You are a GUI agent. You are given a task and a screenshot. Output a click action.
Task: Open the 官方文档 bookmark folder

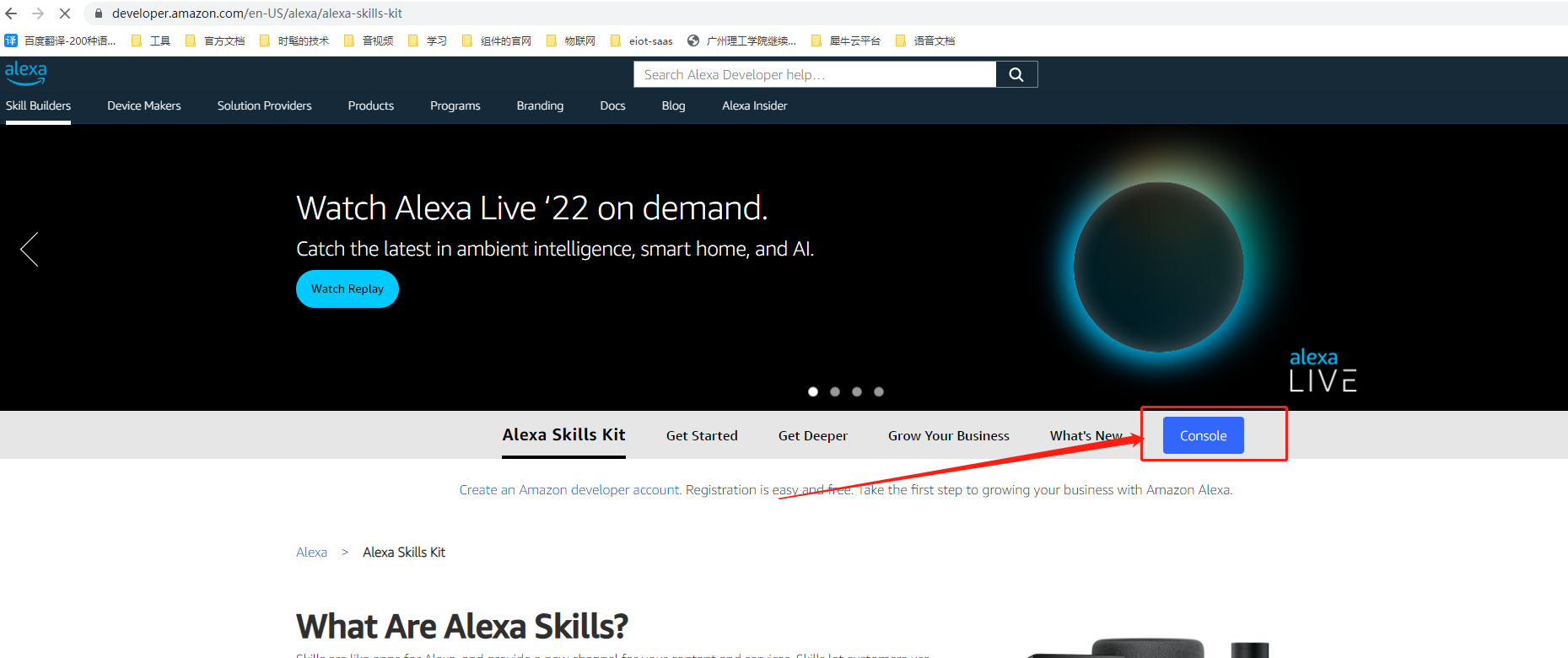click(x=215, y=40)
